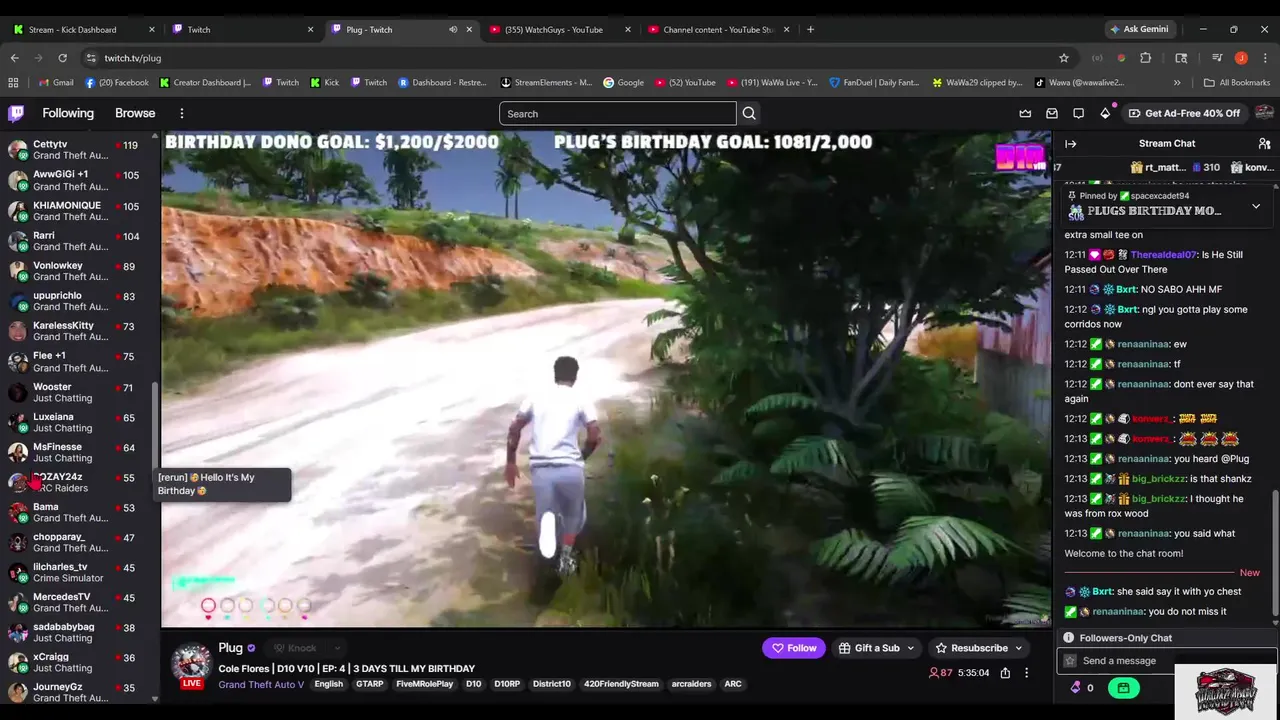Open a new browser tab
Image resolution: width=1280 pixels, height=720 pixels.
click(x=810, y=30)
